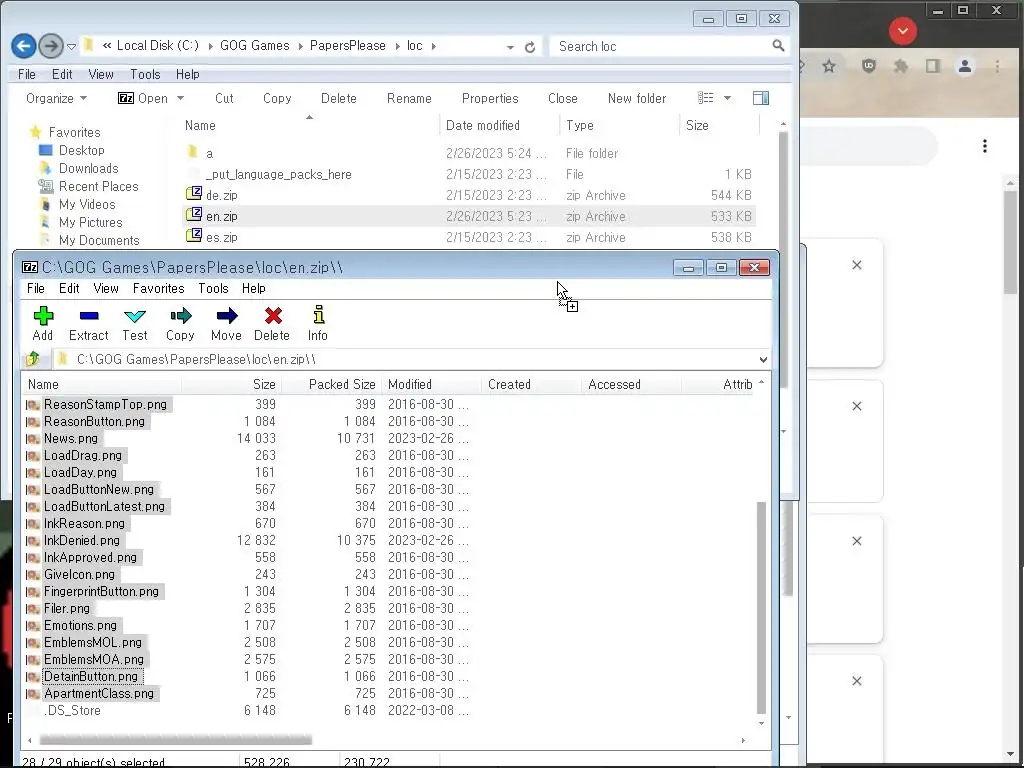Expand the Explorer recent pages dropdown
Screen dimensions: 1024x768
(72, 46)
